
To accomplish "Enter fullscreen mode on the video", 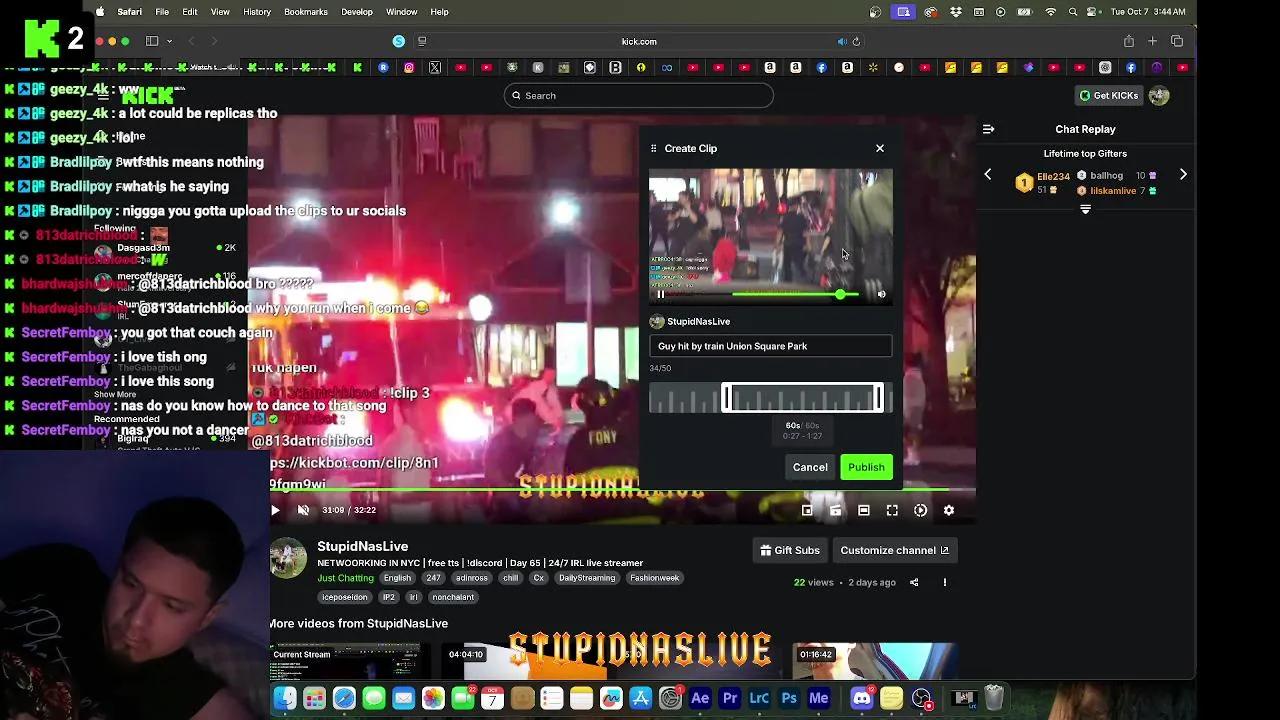I will point(892,510).
